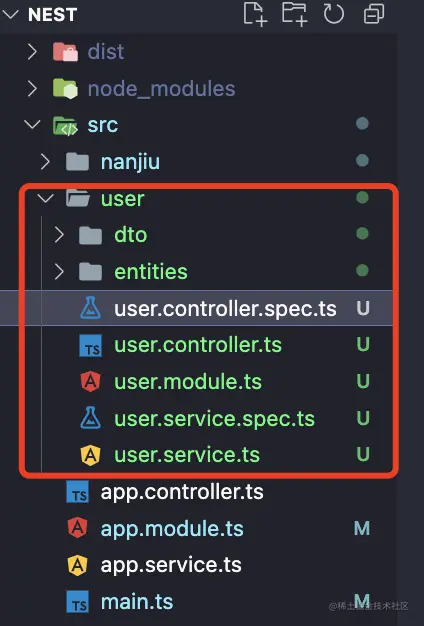Click the yellow icon of user.service.ts
Image resolution: width=424 pixels, height=626 pixels.
pyautogui.click(x=91, y=455)
